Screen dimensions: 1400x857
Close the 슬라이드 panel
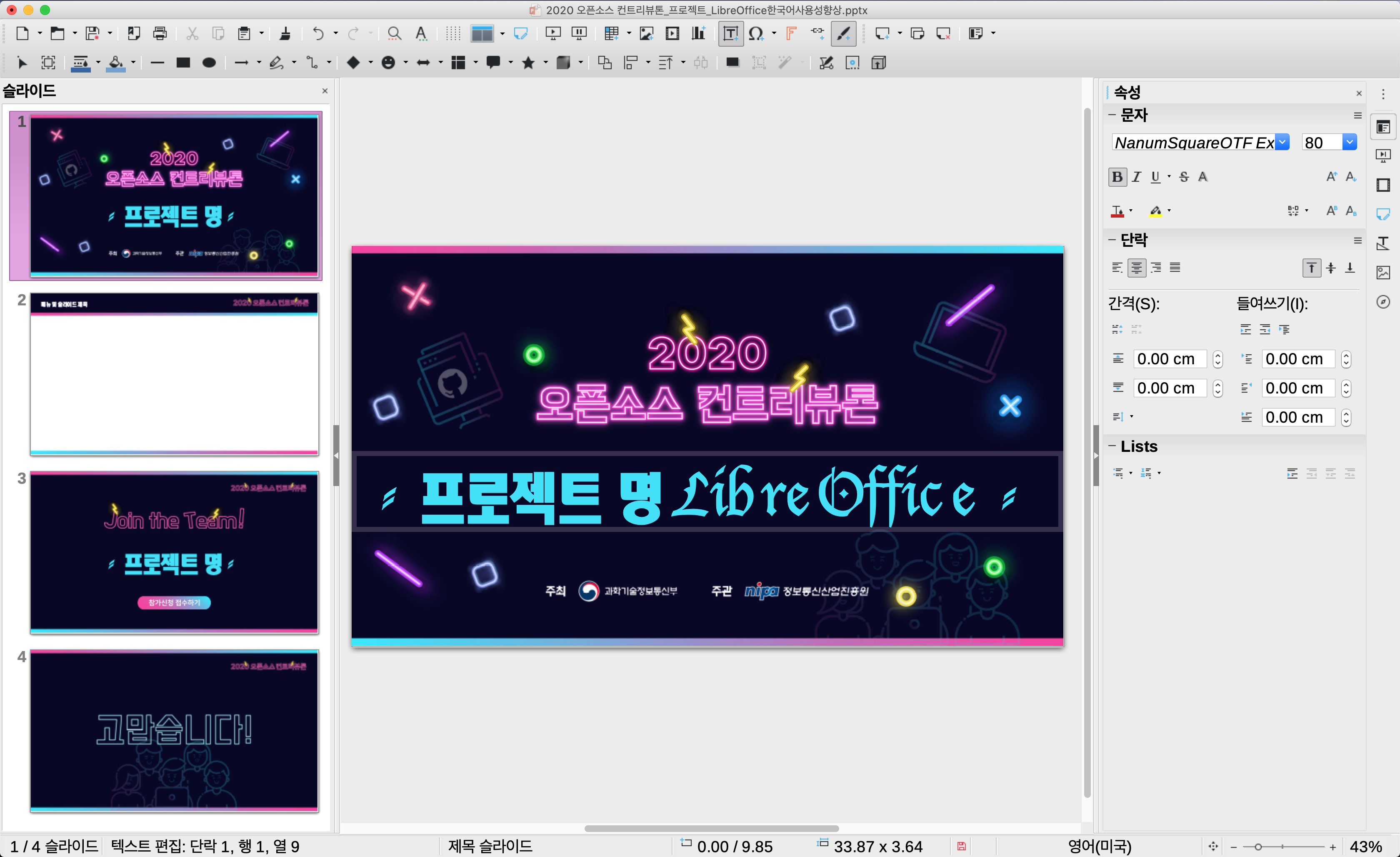pyautogui.click(x=325, y=91)
